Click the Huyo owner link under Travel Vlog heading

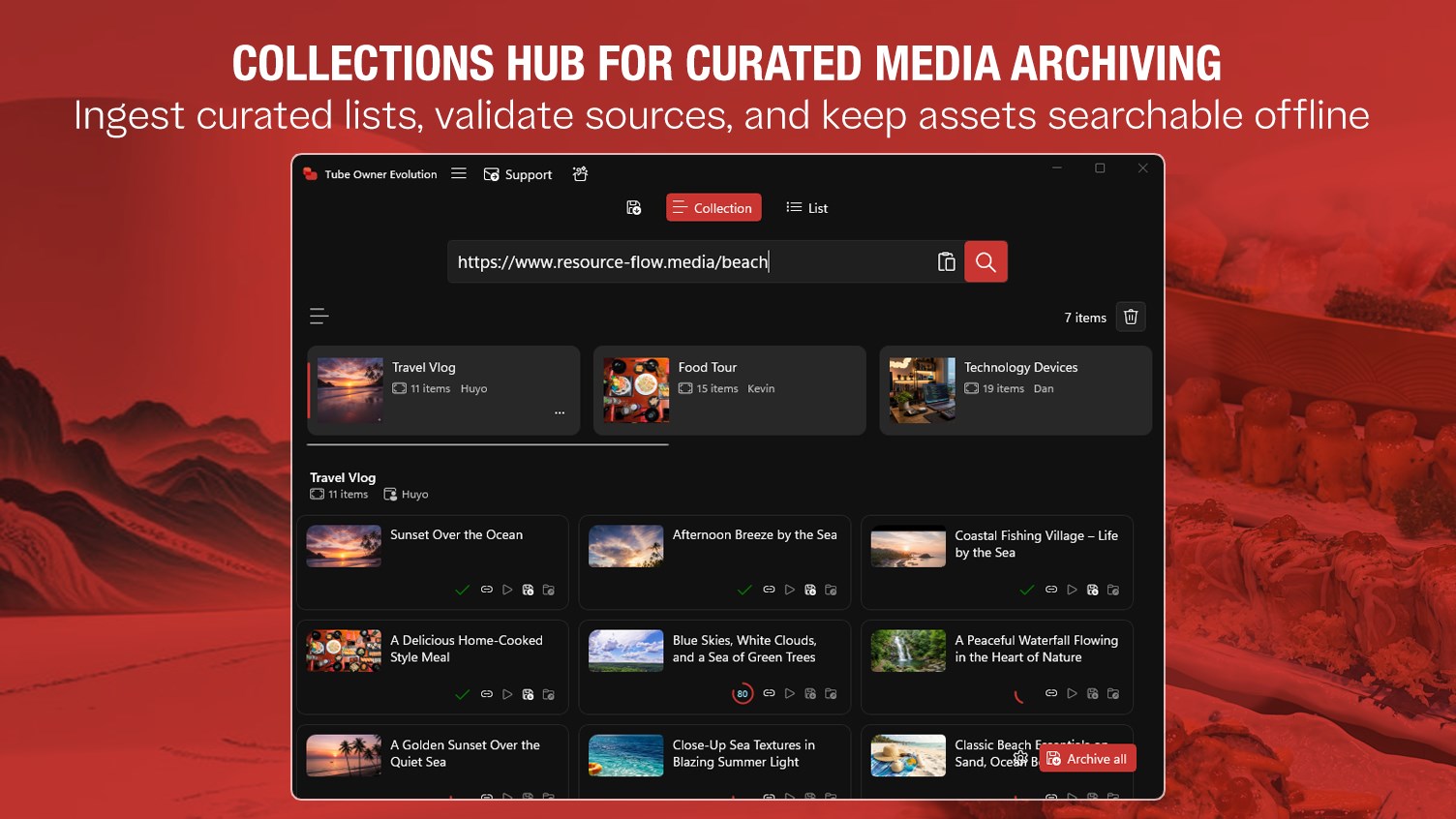(x=407, y=494)
